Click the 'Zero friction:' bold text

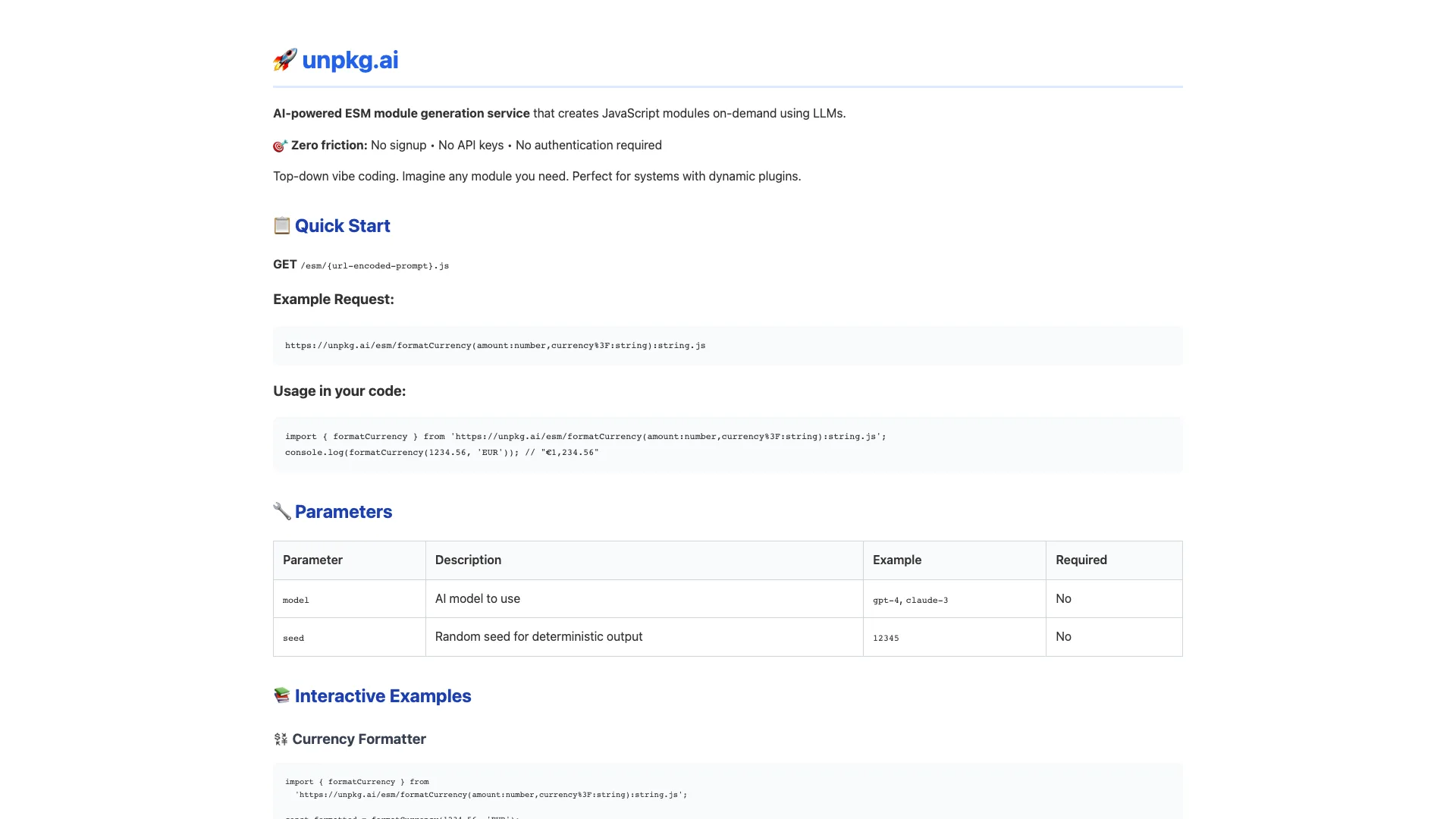click(329, 146)
